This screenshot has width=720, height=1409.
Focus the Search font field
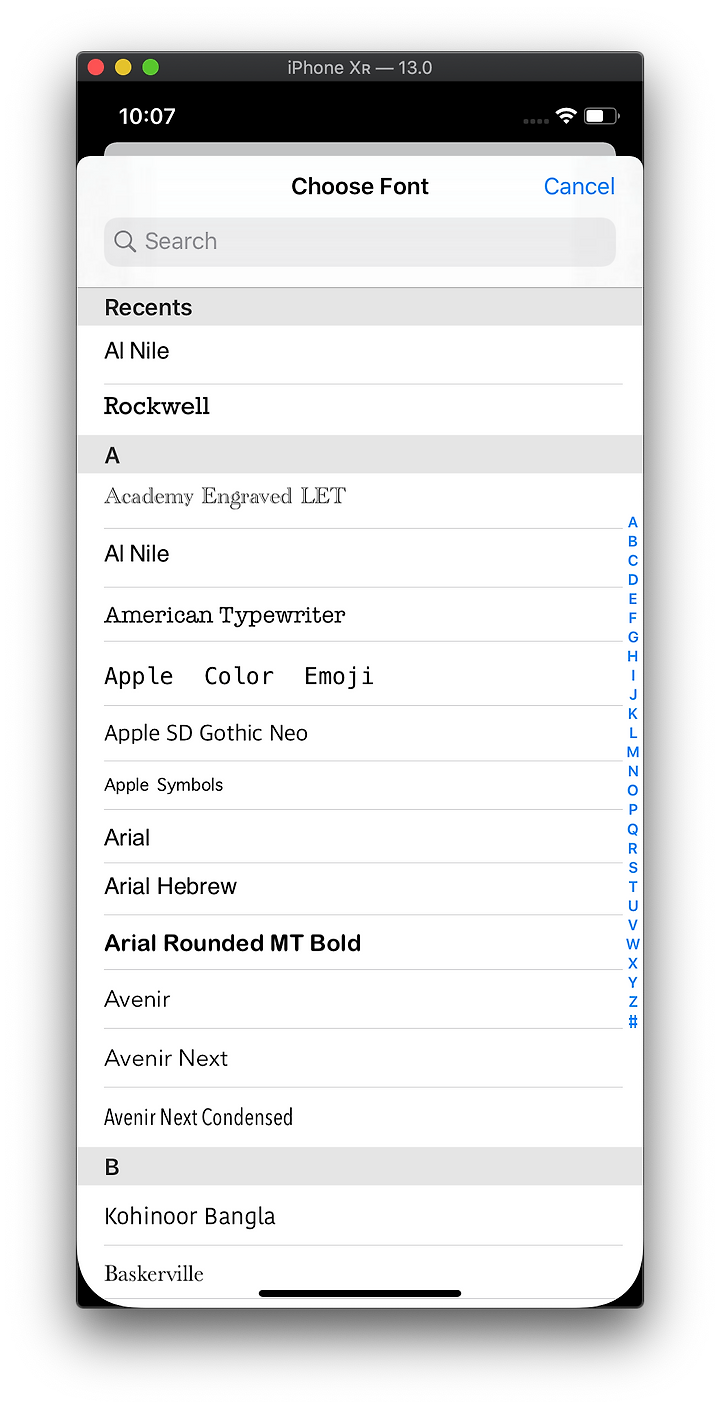tap(360, 242)
